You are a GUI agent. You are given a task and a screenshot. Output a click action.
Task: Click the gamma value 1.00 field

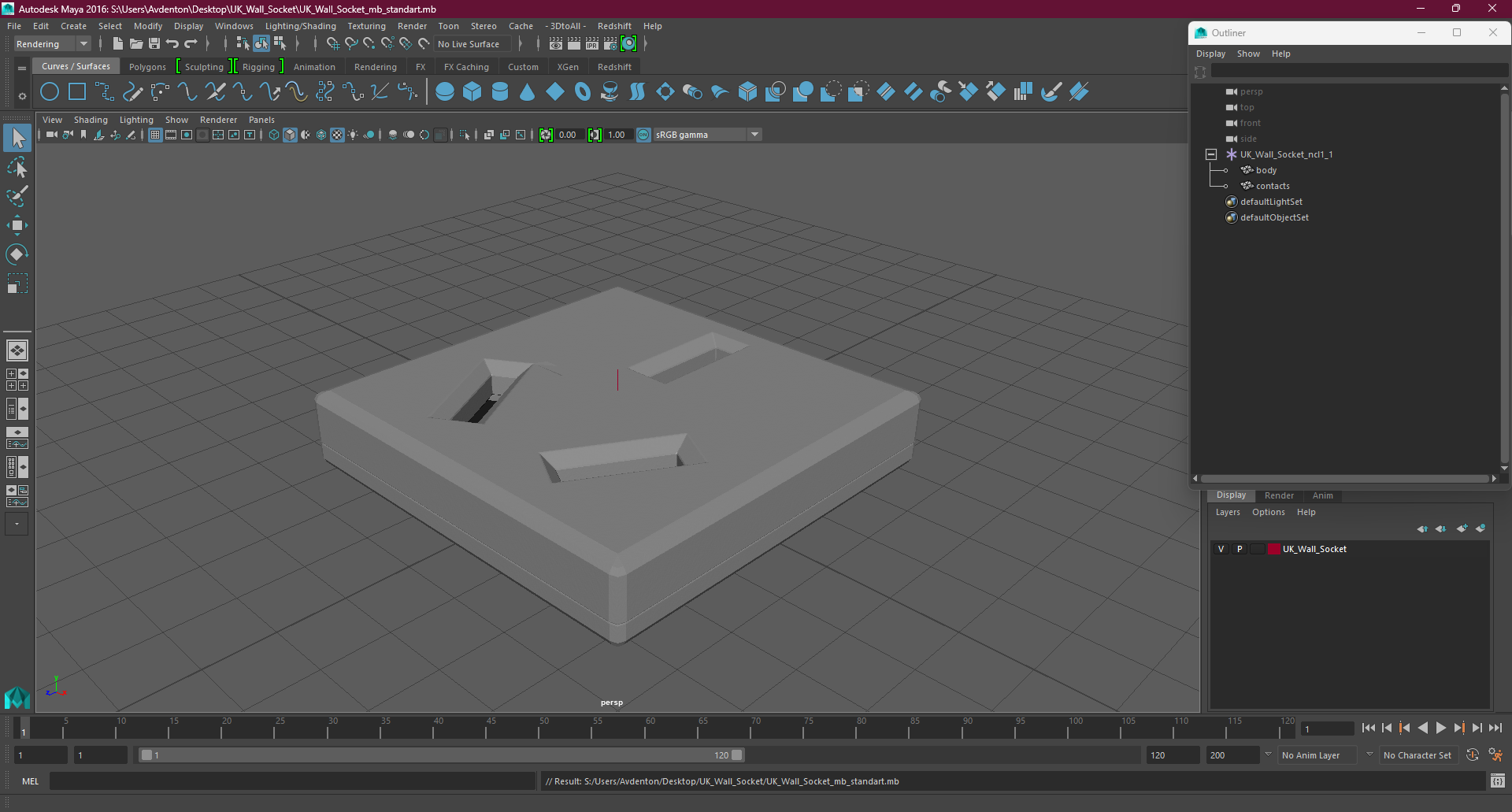[x=617, y=135]
